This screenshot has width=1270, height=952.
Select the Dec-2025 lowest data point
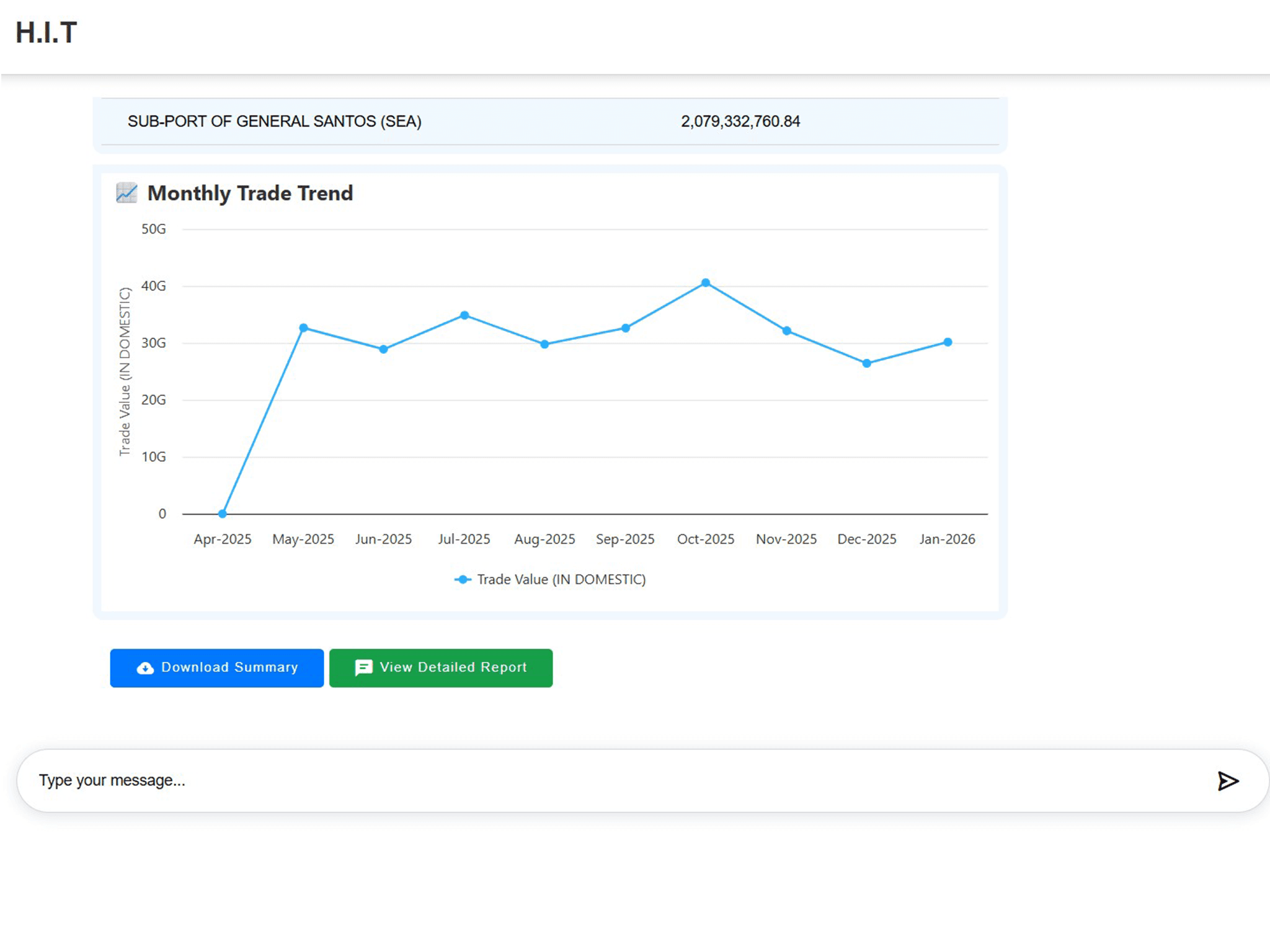[x=867, y=363]
